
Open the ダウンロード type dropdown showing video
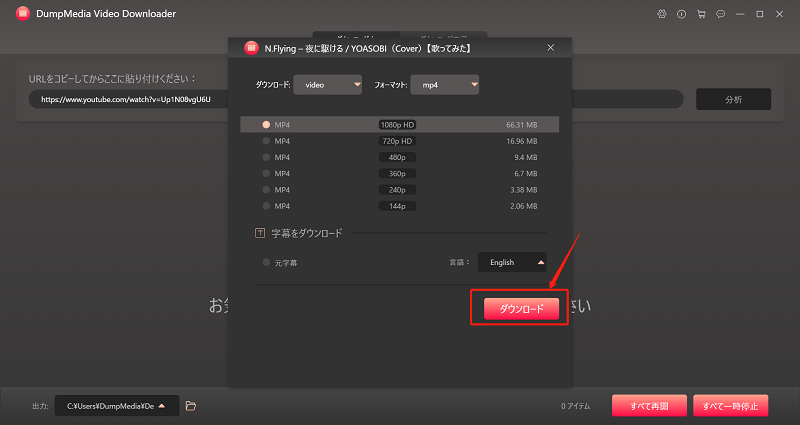(328, 85)
